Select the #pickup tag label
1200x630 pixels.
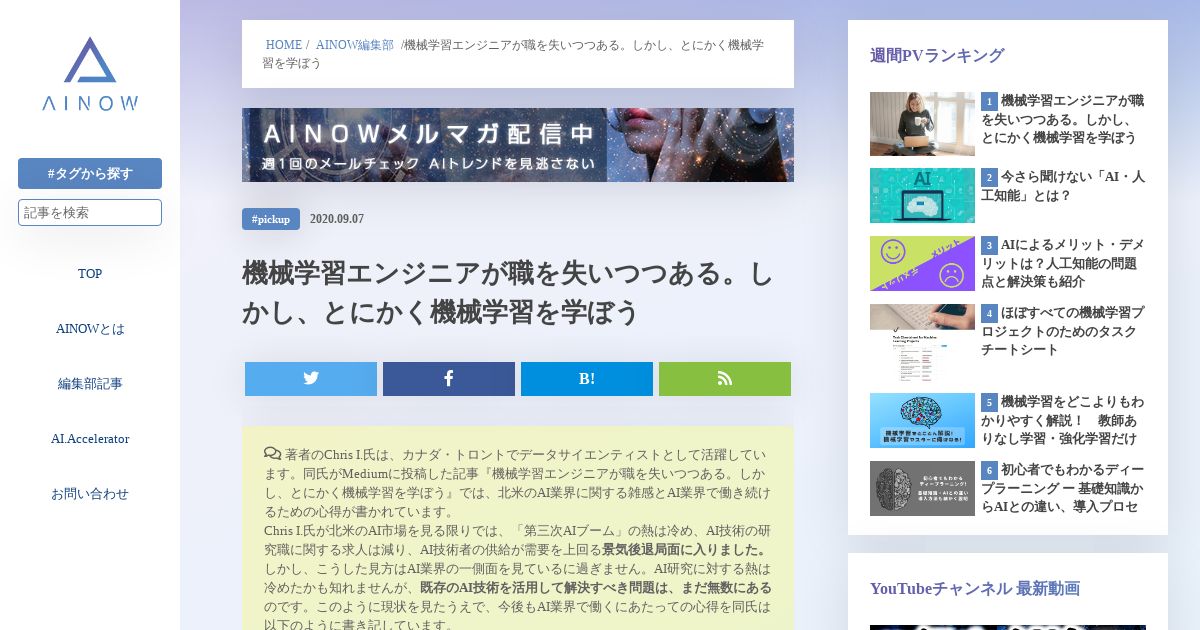271,219
